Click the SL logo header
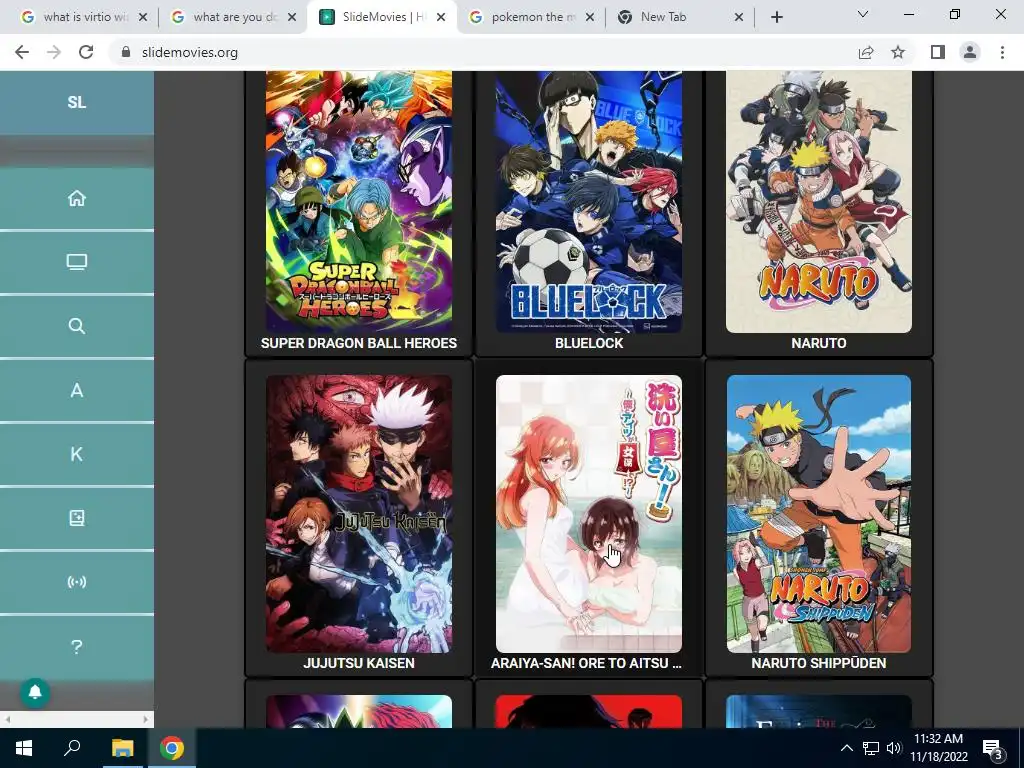The image size is (1024, 768). coord(76,103)
